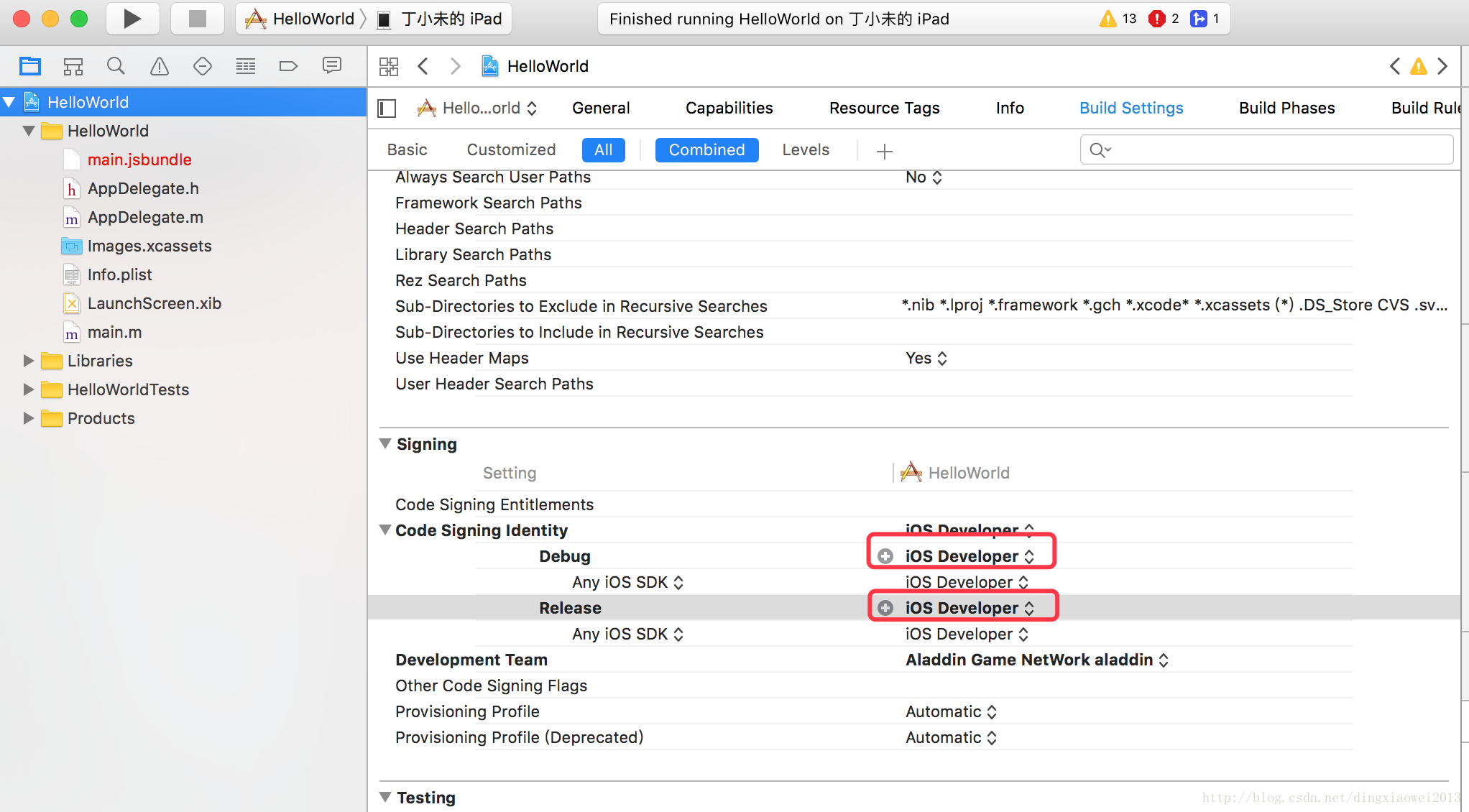Select AppDelegate.h file
Viewport: 1469px width, 812px height.
pyautogui.click(x=143, y=188)
